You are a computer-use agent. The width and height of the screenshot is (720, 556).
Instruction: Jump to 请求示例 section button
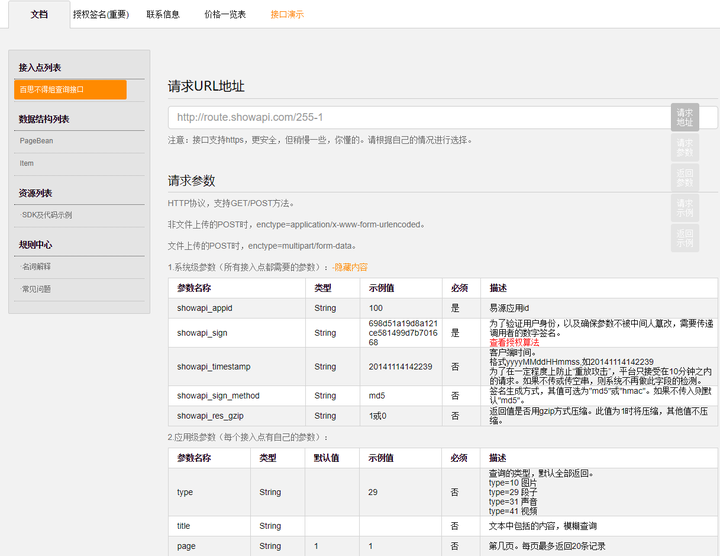[x=685, y=208]
